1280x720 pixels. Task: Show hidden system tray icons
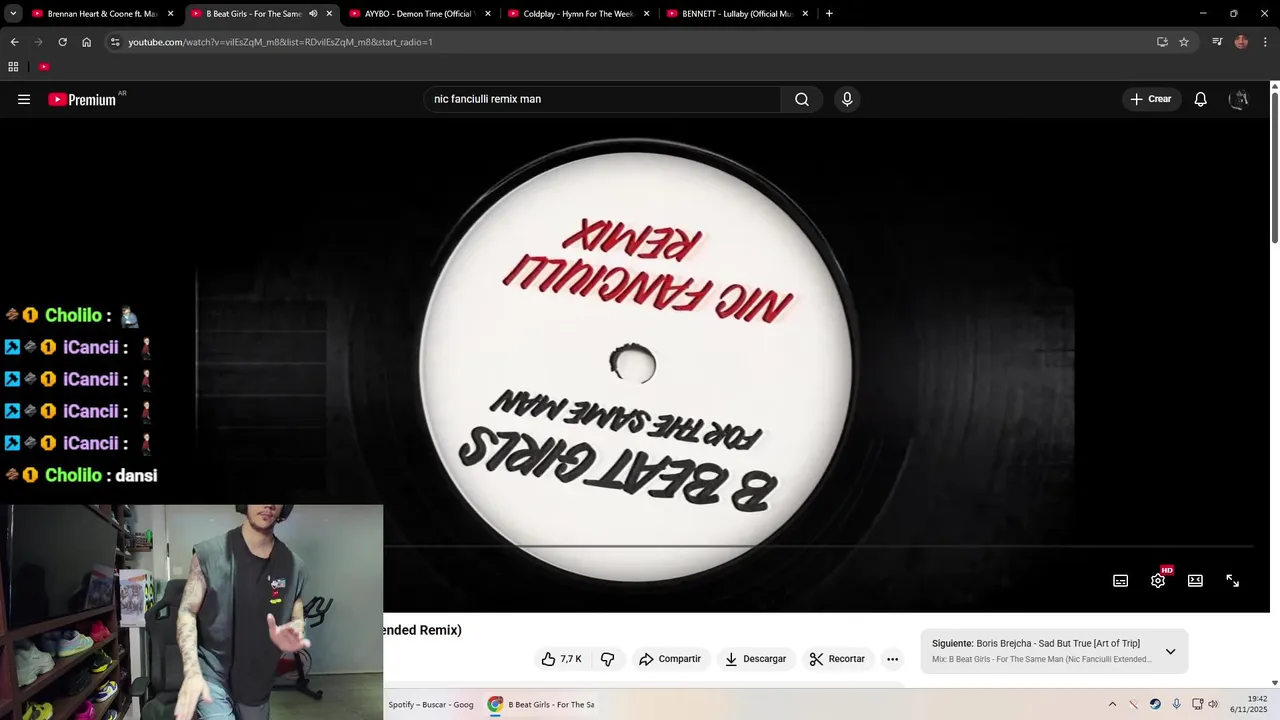tap(1112, 705)
